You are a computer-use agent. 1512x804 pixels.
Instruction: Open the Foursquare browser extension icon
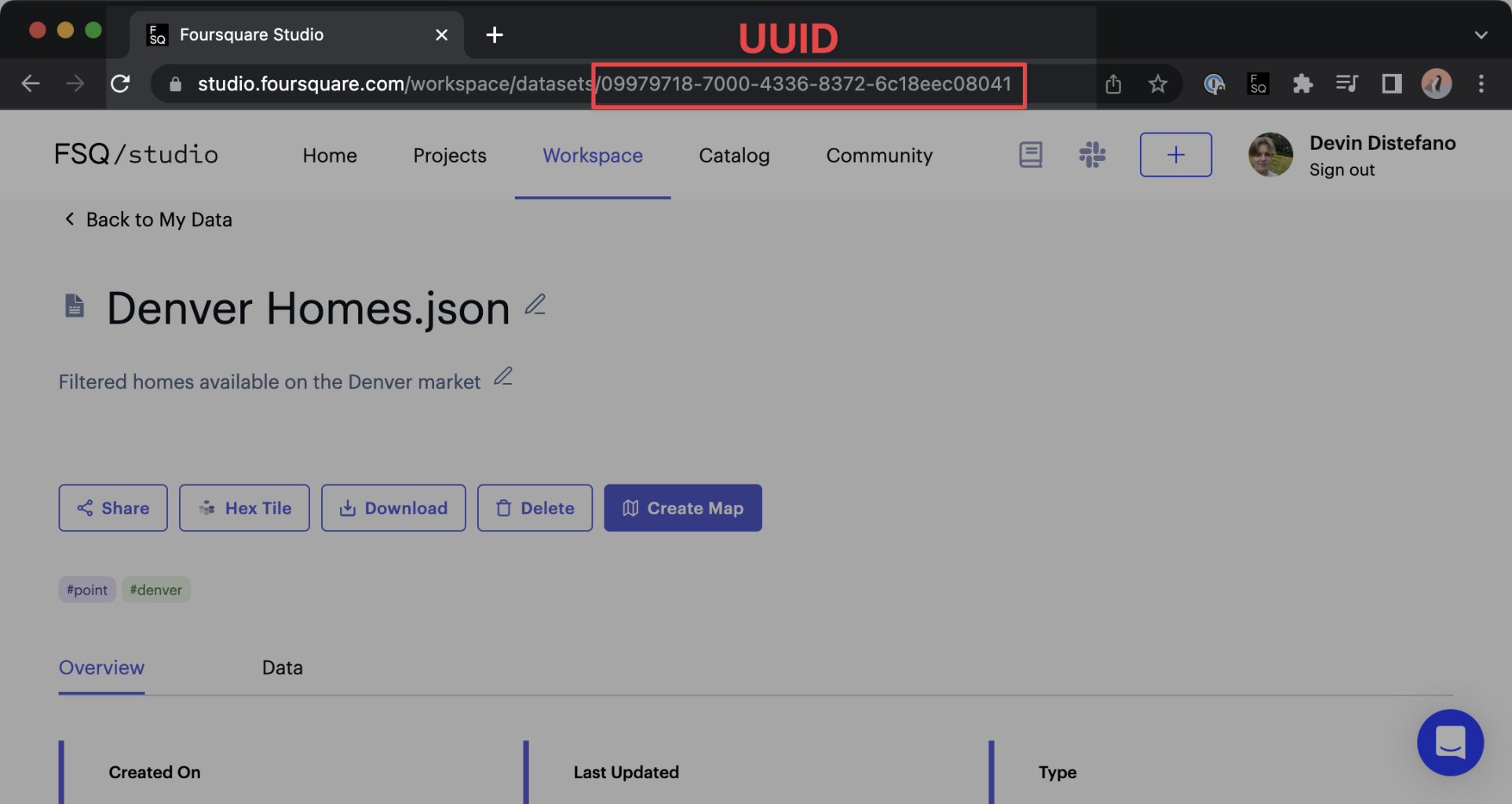click(1258, 83)
